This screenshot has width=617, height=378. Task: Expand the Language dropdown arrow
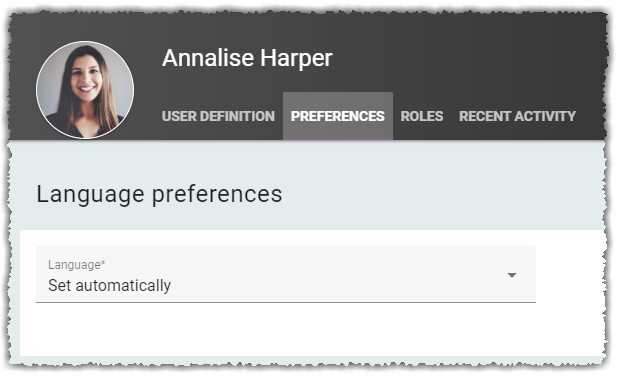click(512, 275)
